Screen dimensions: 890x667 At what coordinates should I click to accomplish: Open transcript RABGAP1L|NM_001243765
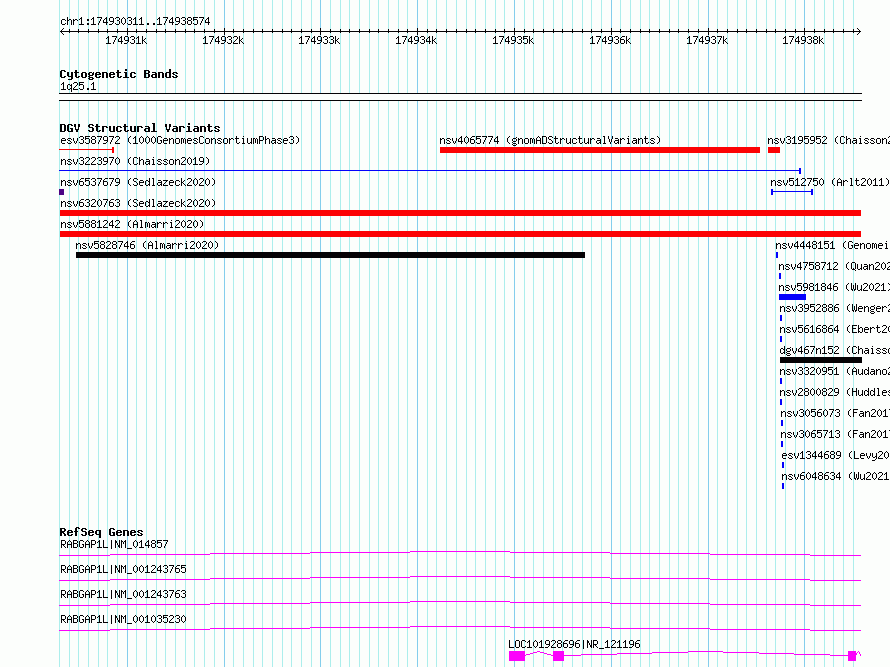[x=123, y=569]
